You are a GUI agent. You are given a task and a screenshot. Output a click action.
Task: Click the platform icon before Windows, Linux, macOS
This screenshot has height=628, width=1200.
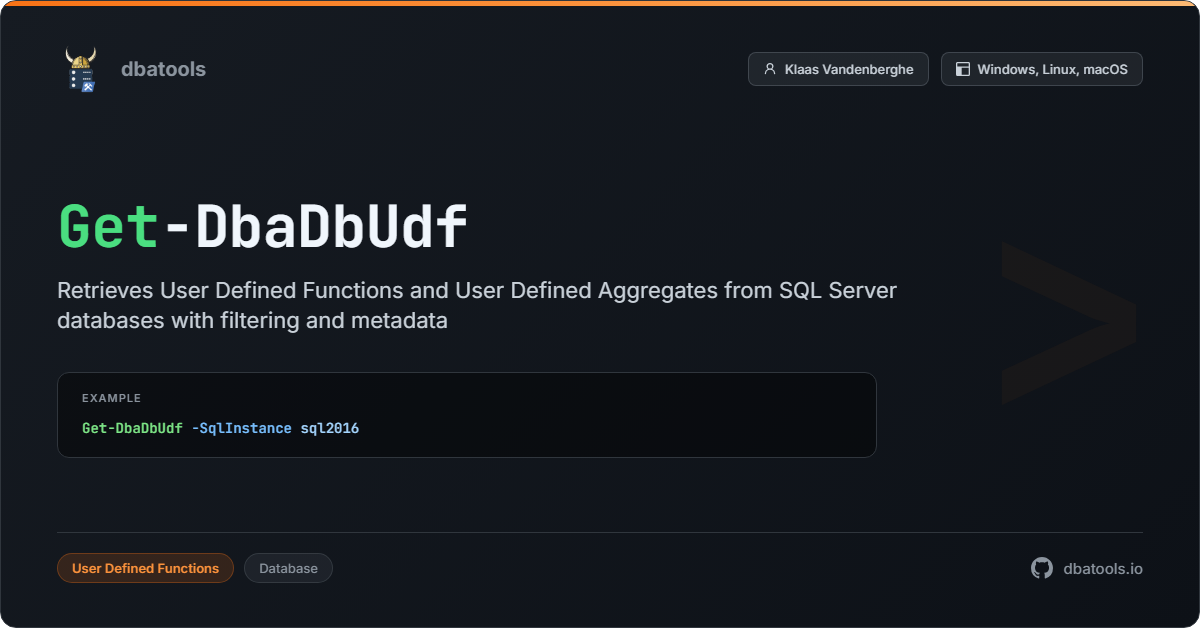[x=962, y=69]
